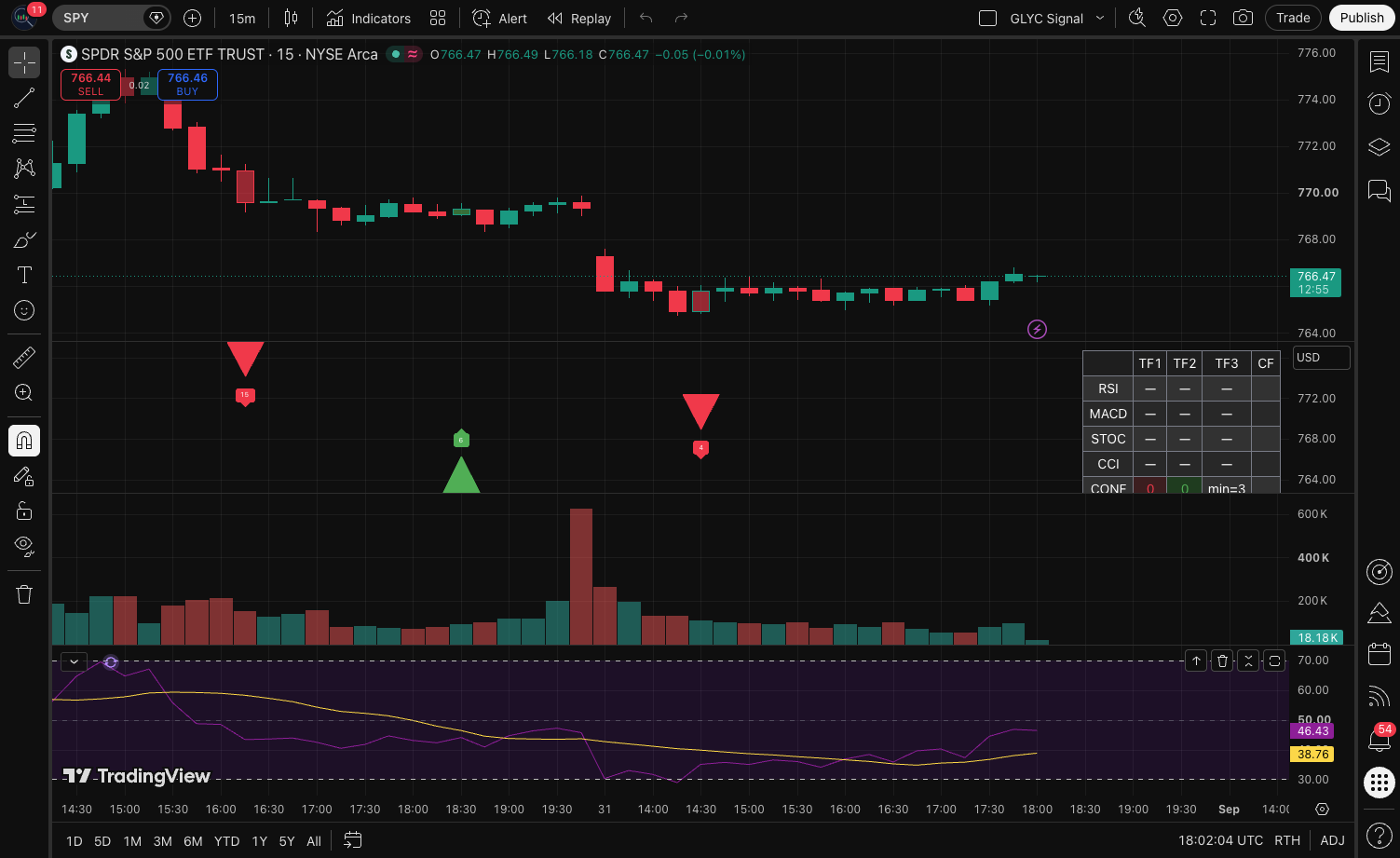Viewport: 1400px width, 858px height.
Task: Expand the GLYC Signal layout chevron
Action: click(1100, 18)
